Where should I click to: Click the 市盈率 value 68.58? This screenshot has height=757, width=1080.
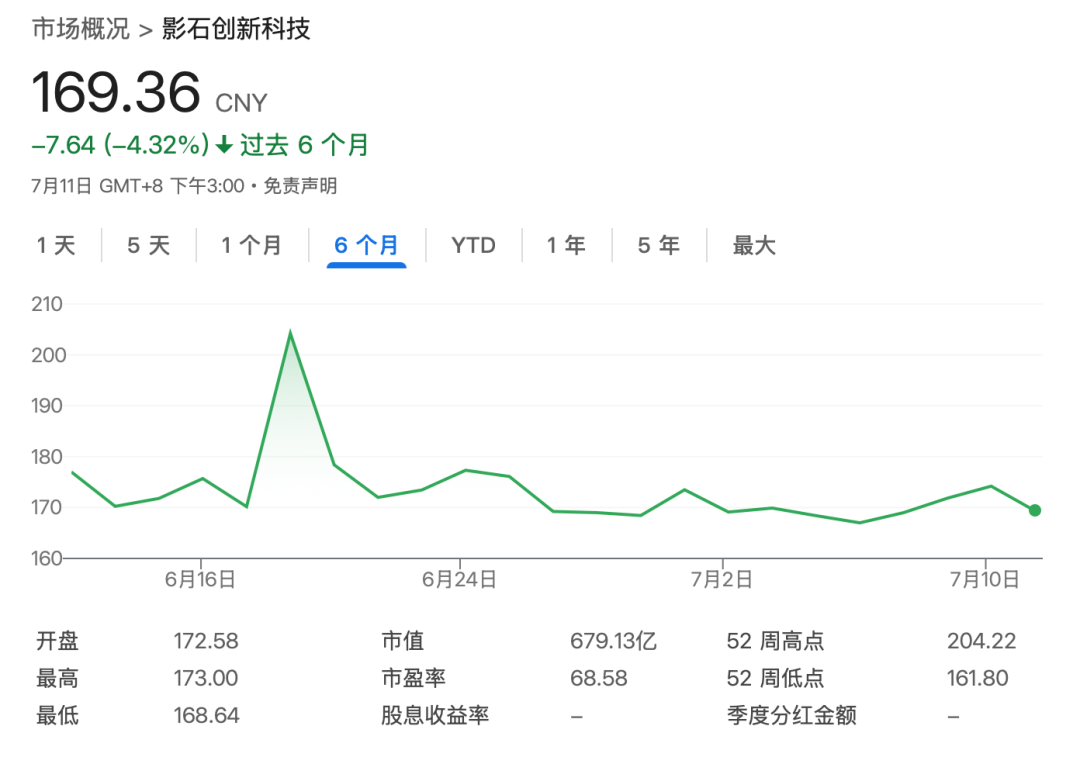pyautogui.click(x=598, y=679)
